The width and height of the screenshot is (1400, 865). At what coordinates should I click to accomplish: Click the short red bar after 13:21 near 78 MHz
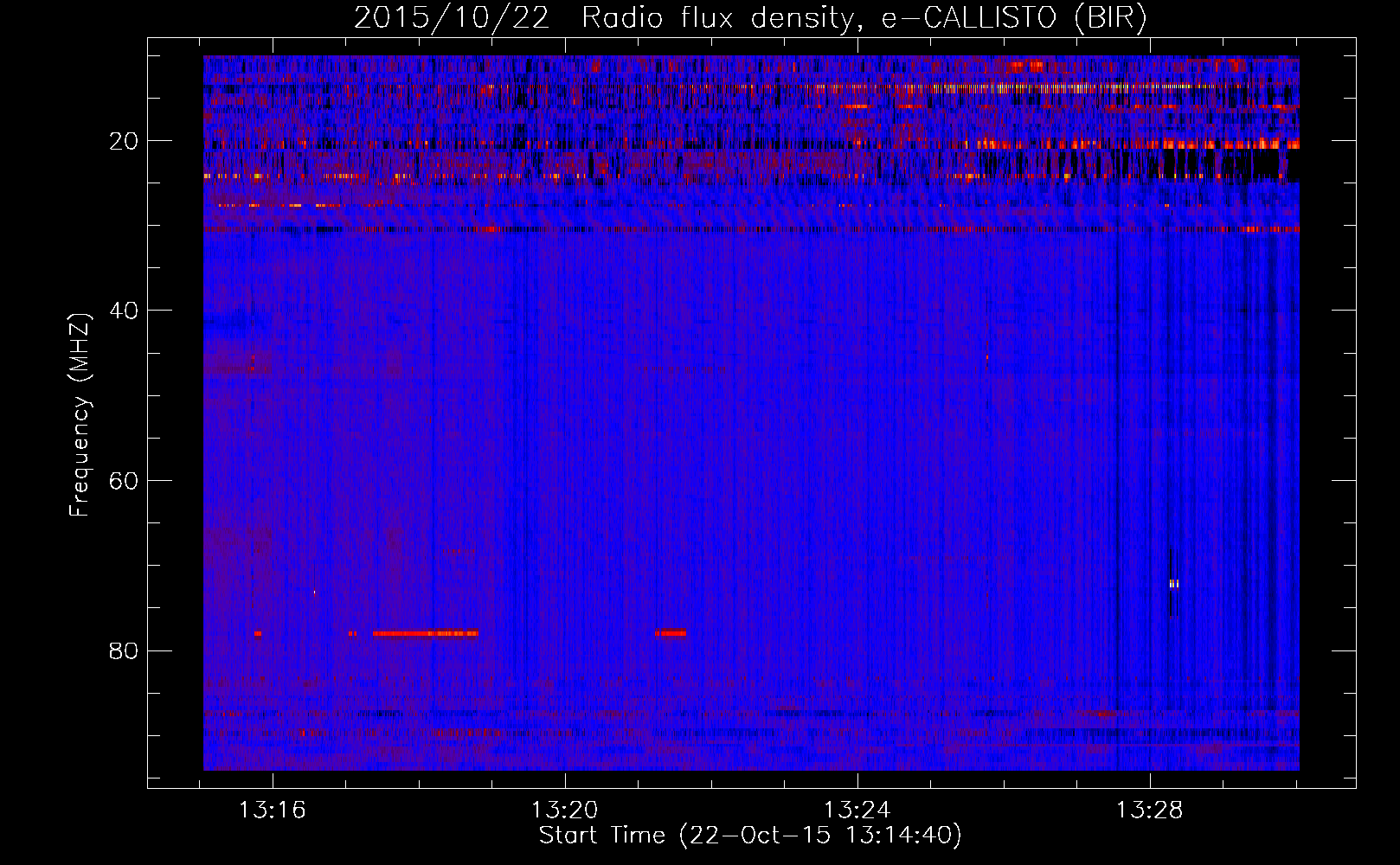(x=671, y=633)
